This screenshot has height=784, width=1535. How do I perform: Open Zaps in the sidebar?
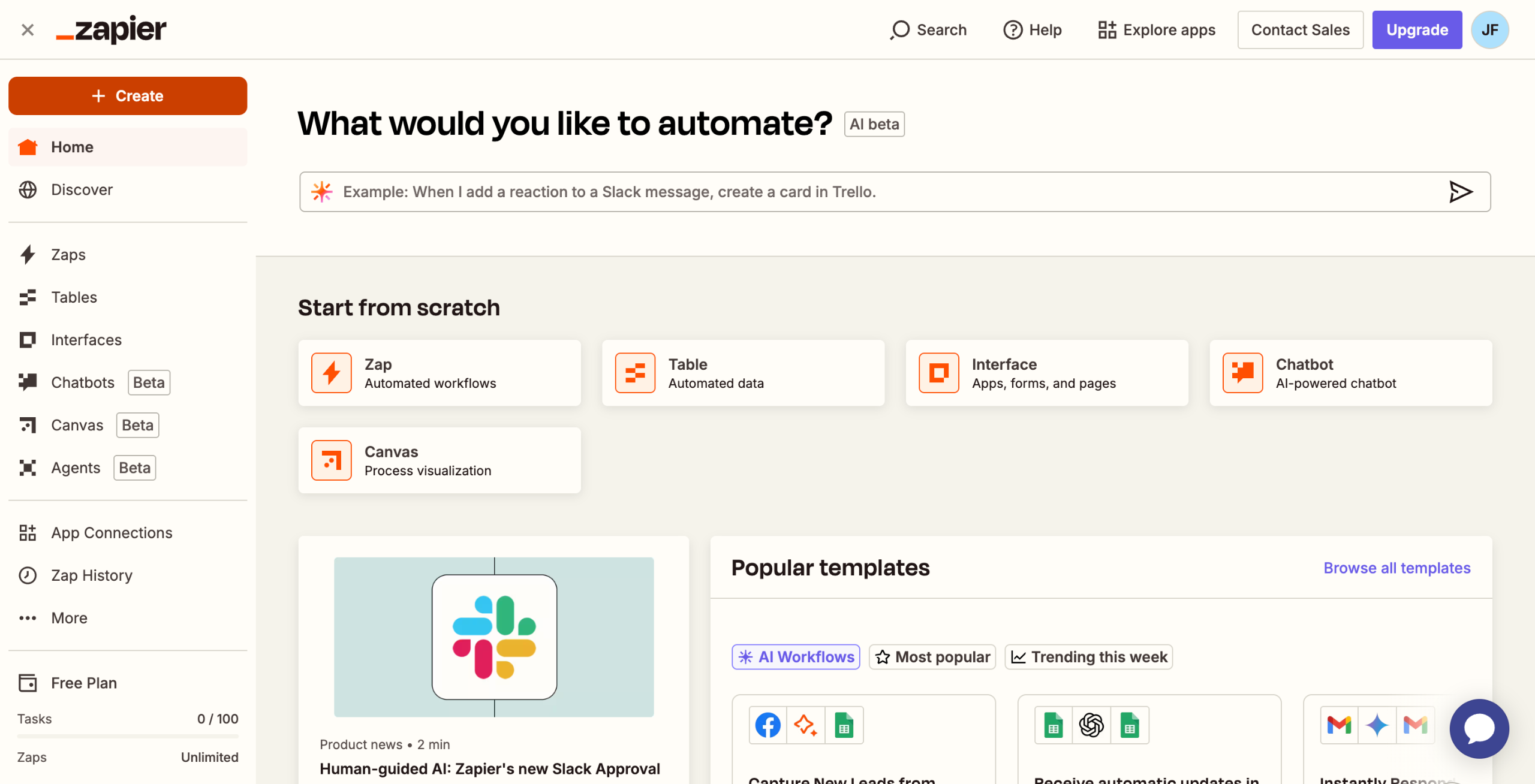click(x=68, y=255)
